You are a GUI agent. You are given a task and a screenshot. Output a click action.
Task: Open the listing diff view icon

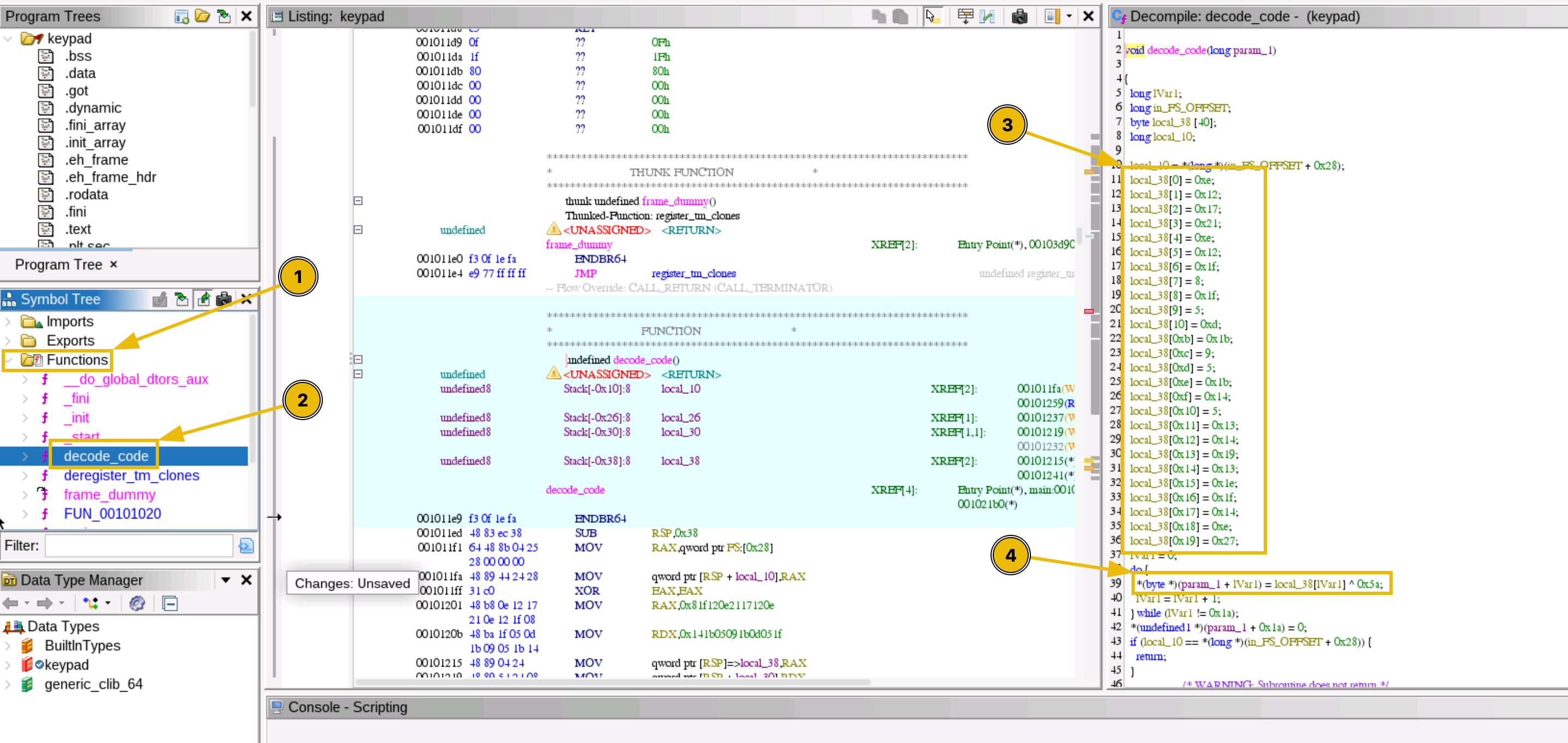coord(987,16)
